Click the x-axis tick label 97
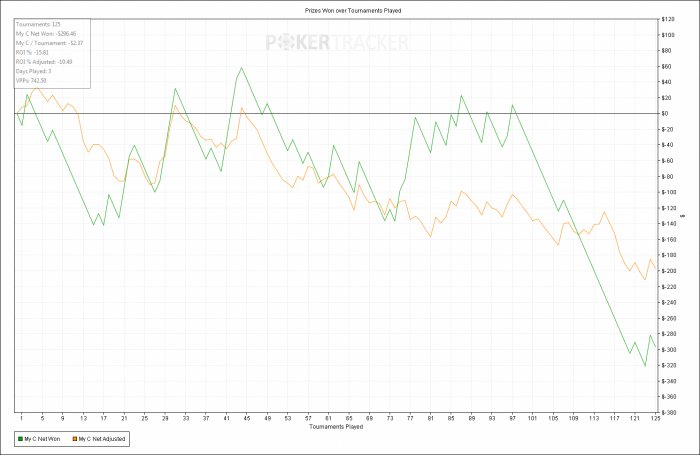This screenshot has width=700, height=455. pos(512,418)
